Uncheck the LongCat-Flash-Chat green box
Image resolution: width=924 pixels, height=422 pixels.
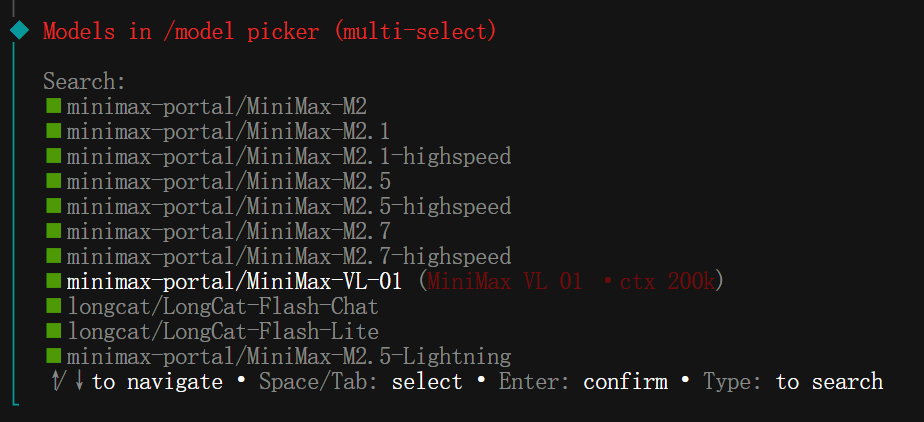(x=53, y=306)
